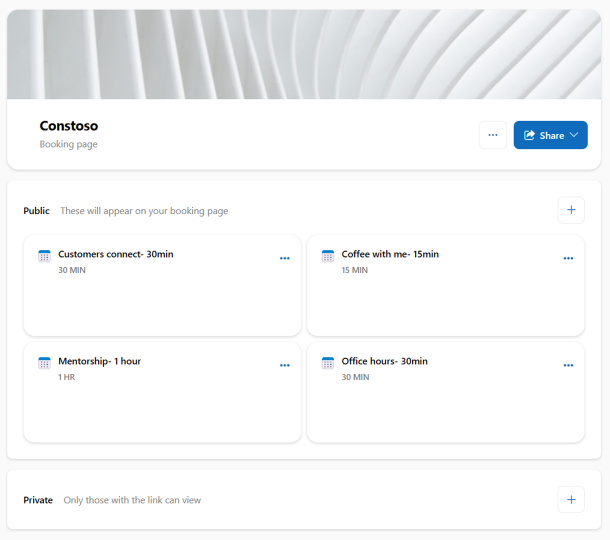Click the Private section heading
The image size is (610, 540).
[x=38, y=500]
